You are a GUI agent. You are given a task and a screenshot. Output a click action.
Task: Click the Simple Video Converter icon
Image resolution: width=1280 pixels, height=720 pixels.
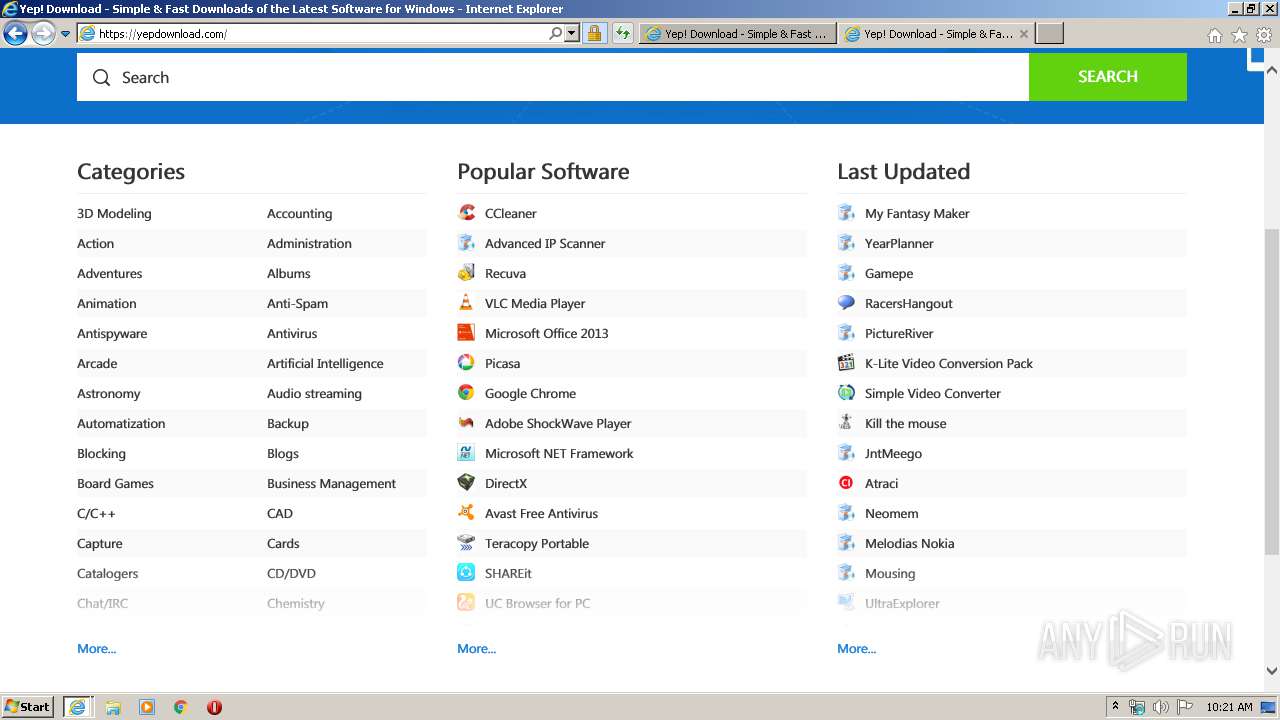click(x=846, y=393)
